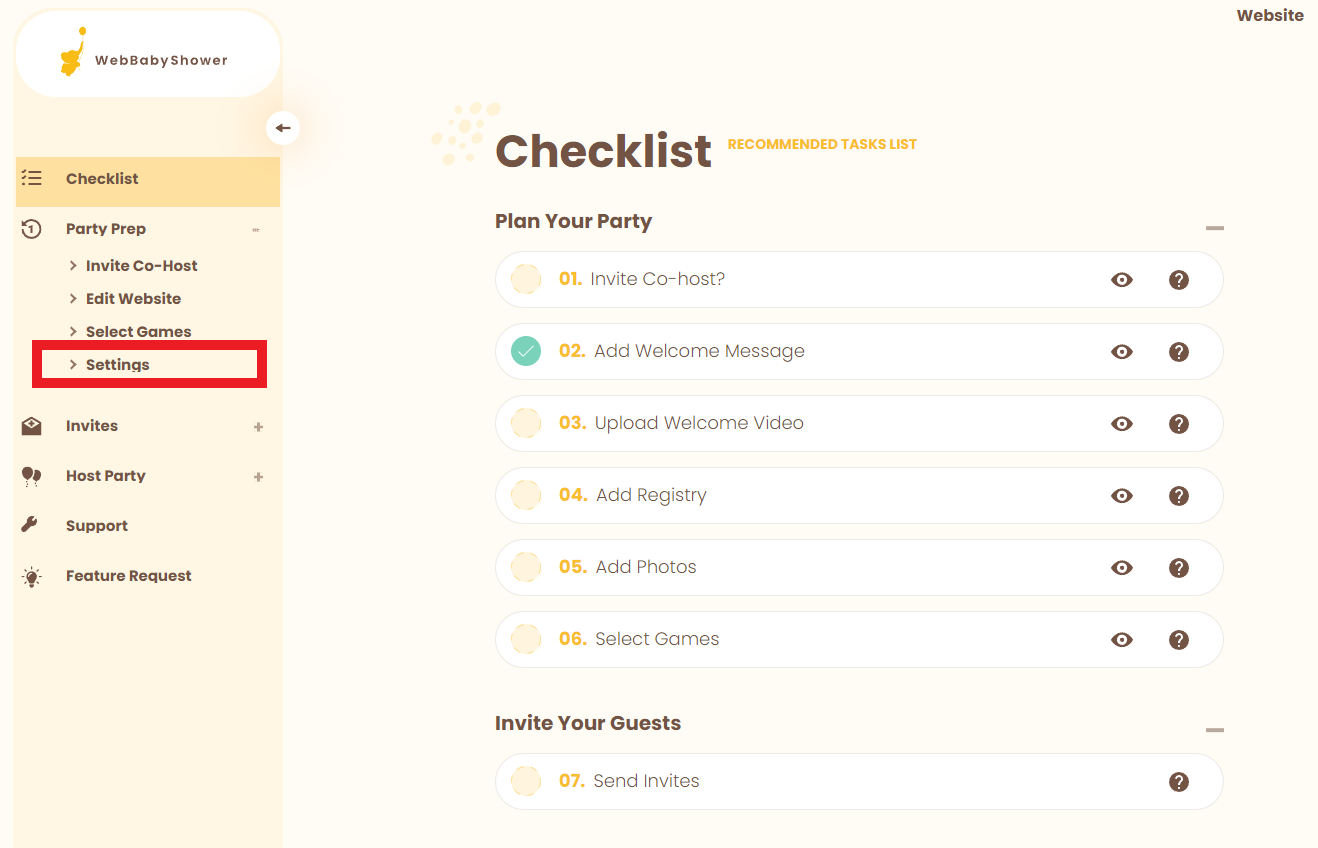Click the WebBabyShower elephant logo
1318x848 pixels.
pyautogui.click(x=72, y=55)
